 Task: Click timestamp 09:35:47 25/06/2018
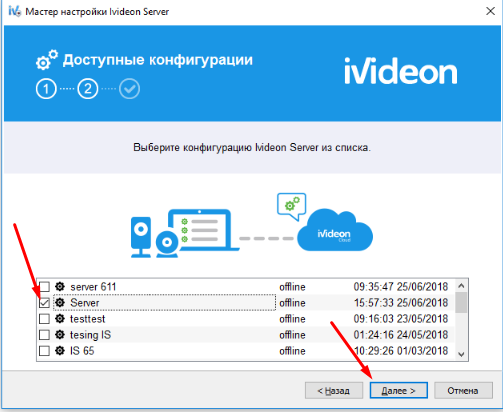(401, 287)
